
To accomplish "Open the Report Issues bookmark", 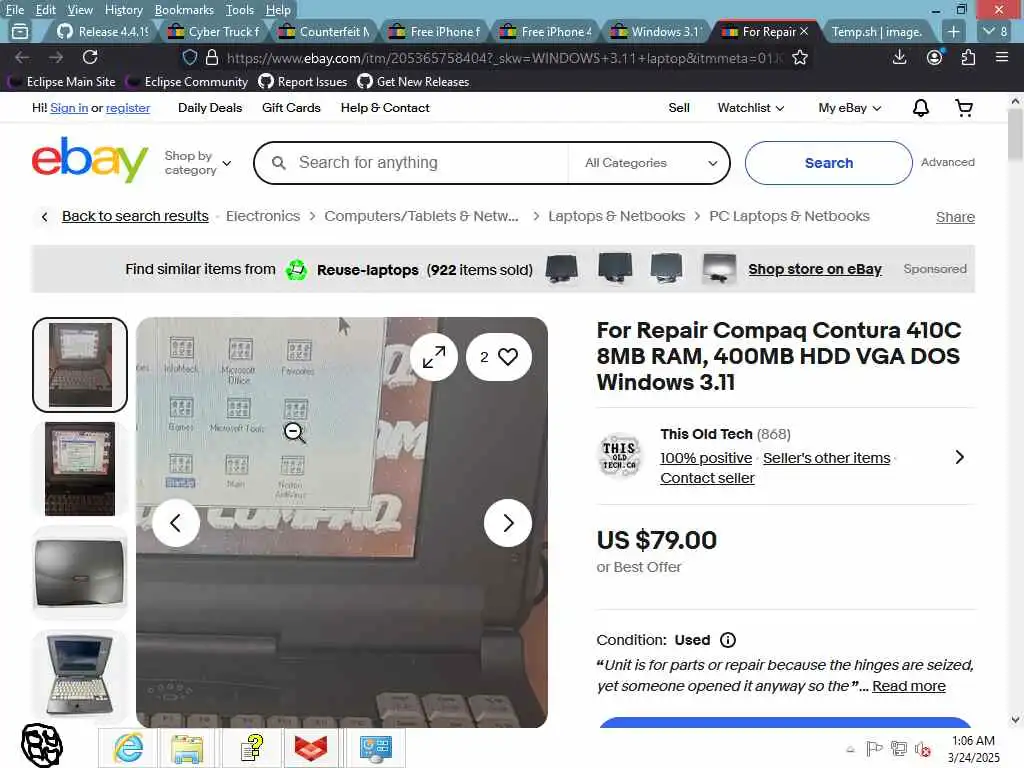I will coord(303,82).
